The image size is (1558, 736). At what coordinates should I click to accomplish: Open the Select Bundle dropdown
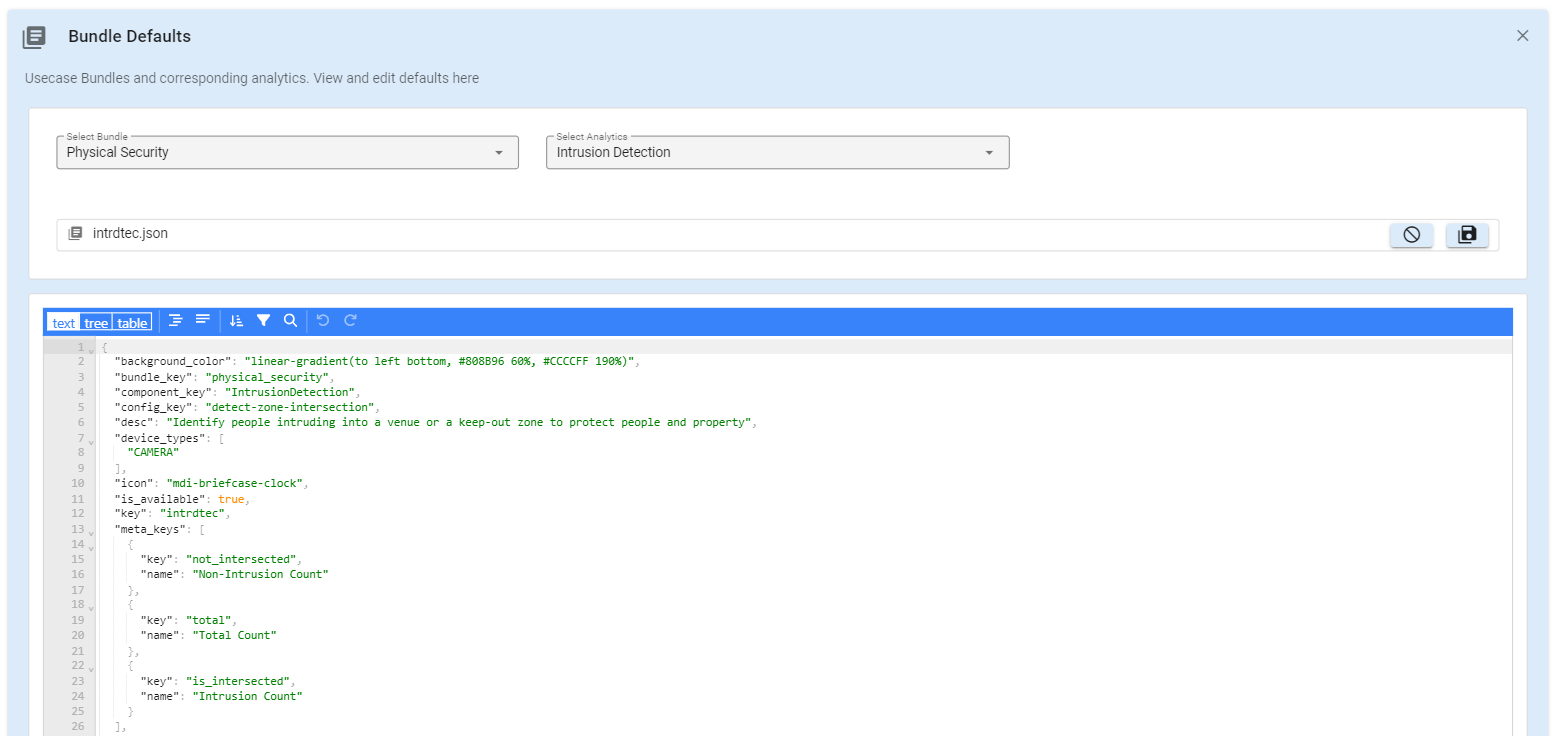tap(287, 153)
